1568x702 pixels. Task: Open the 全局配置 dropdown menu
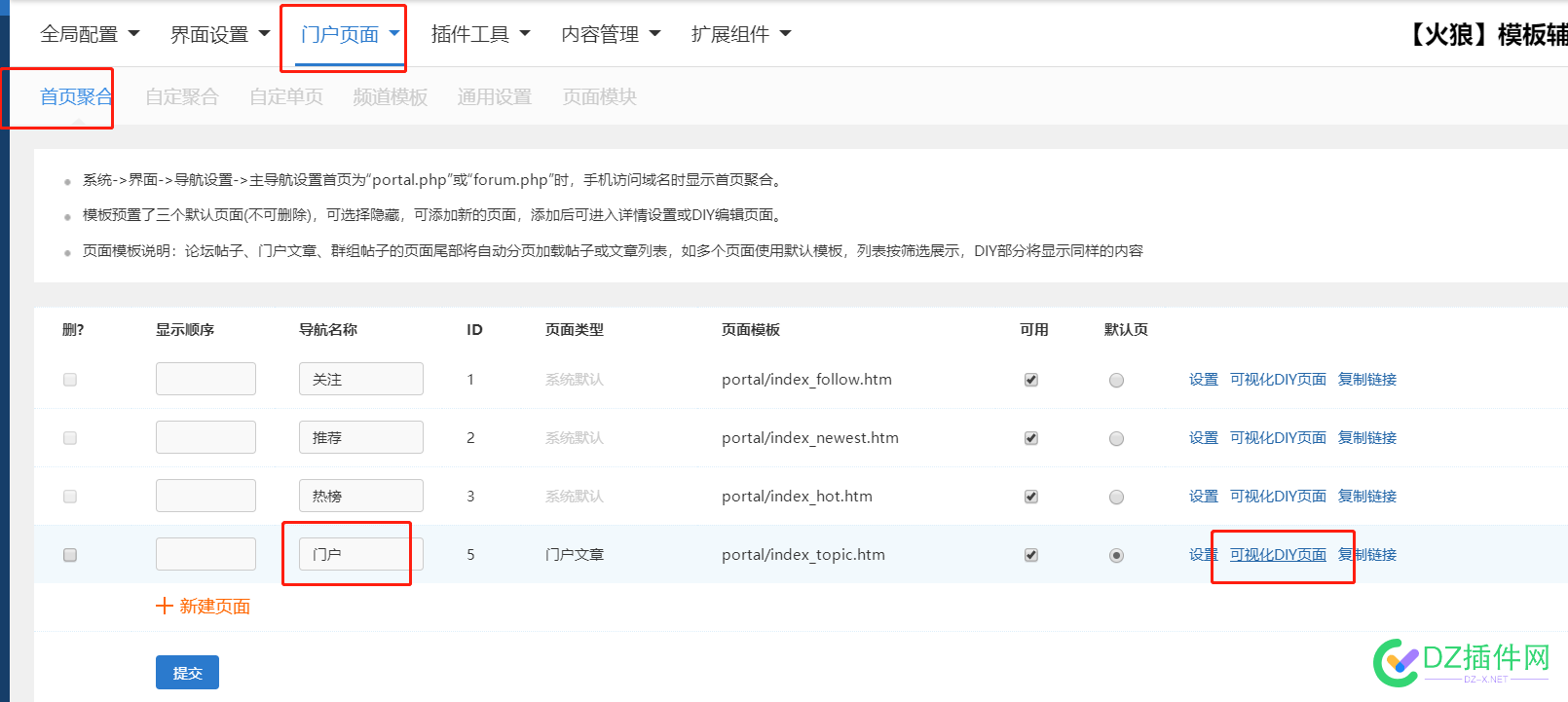pos(90,34)
